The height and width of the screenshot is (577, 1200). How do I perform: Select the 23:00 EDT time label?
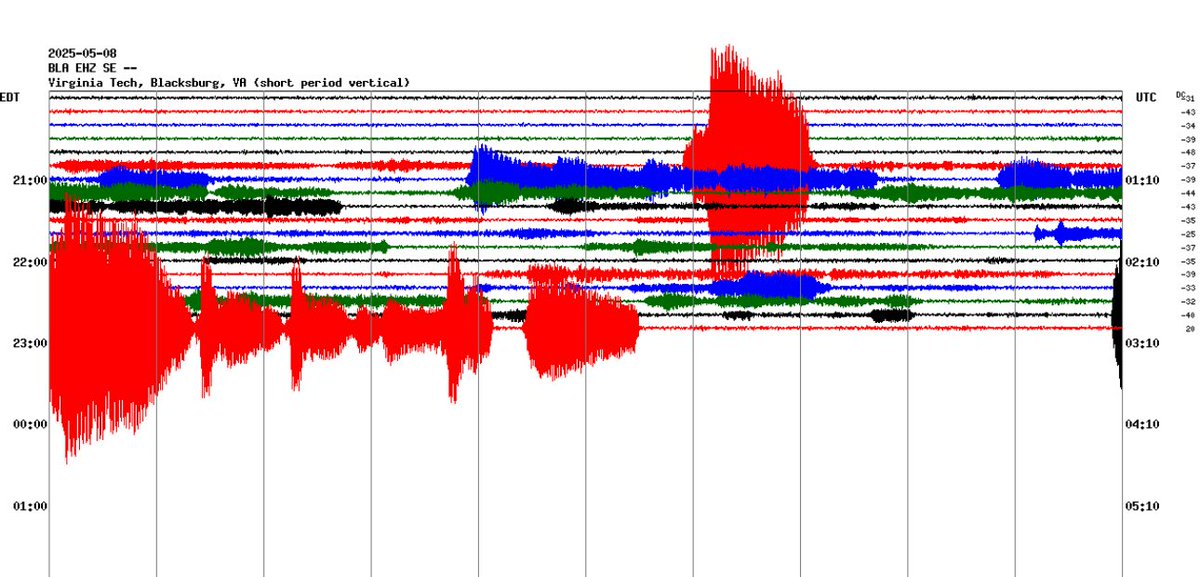30,343
